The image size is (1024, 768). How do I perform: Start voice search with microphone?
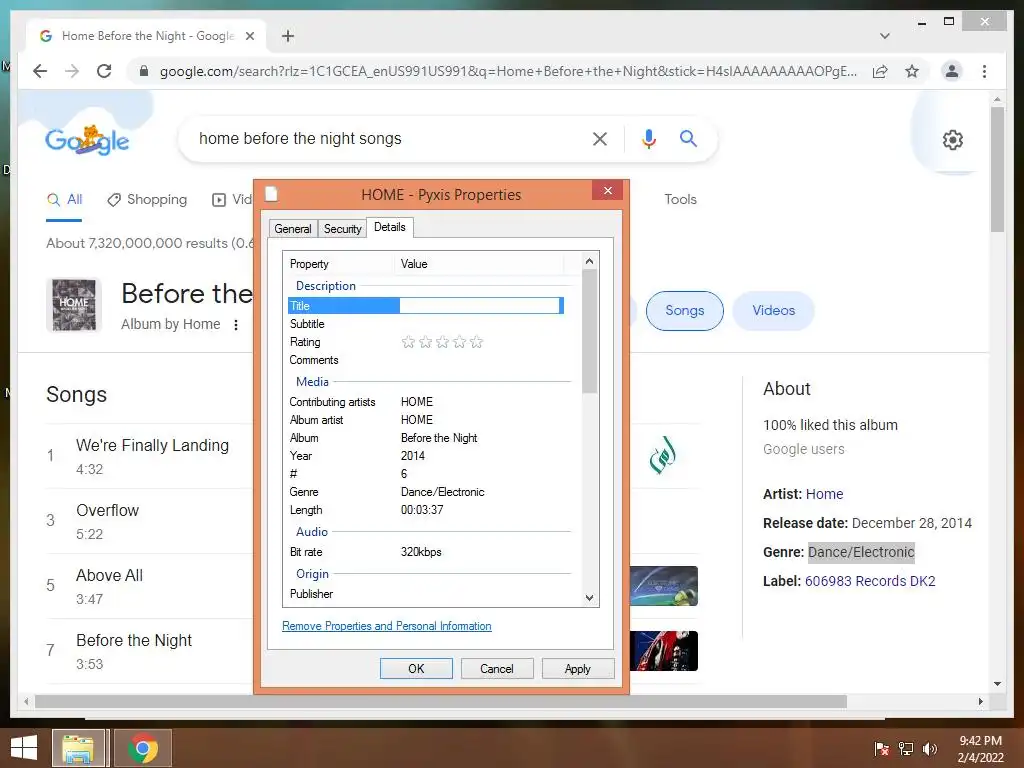[648, 138]
